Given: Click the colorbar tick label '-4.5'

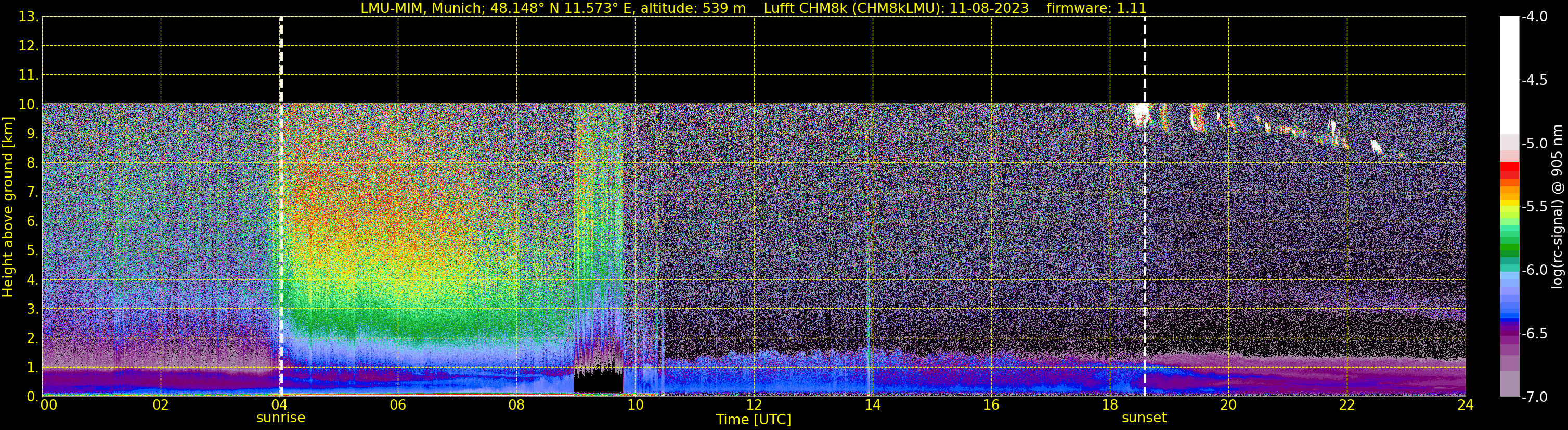Looking at the screenshot, I should tap(1534, 80).
